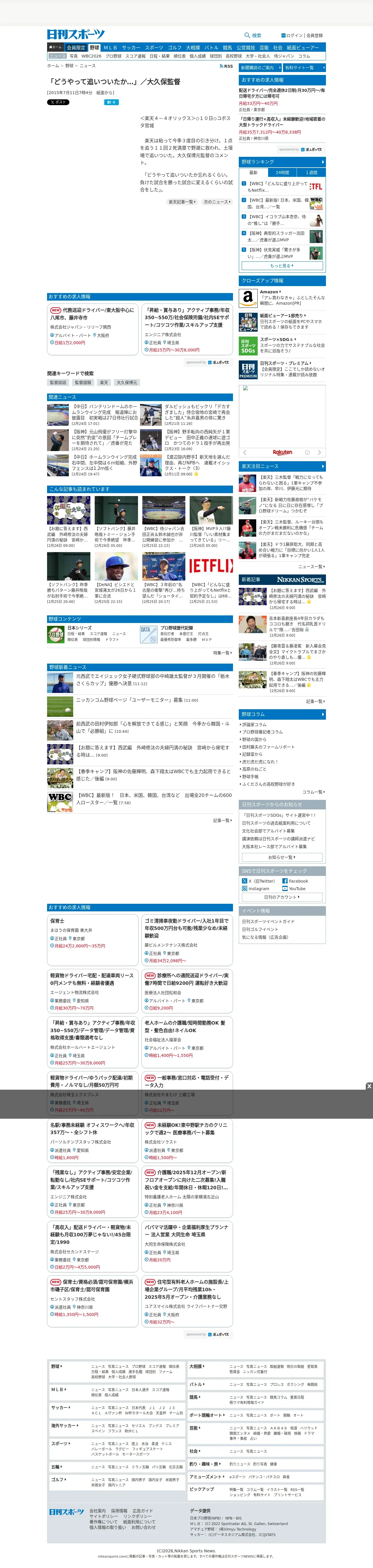Select the サッカー item in main navigation
Image resolution: width=373 pixels, height=1568 pixels.
pos(131,47)
